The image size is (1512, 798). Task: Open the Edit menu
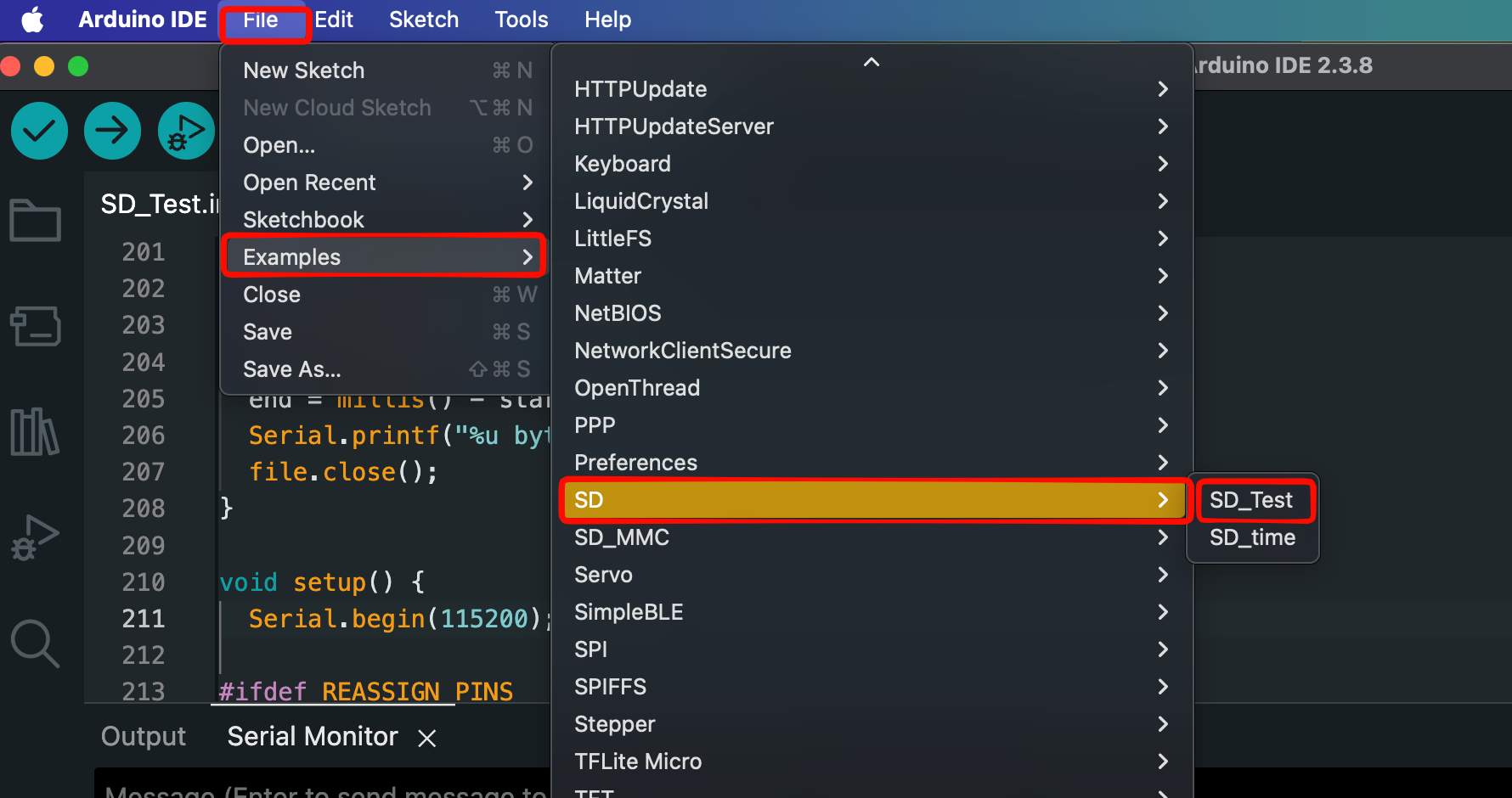click(334, 20)
